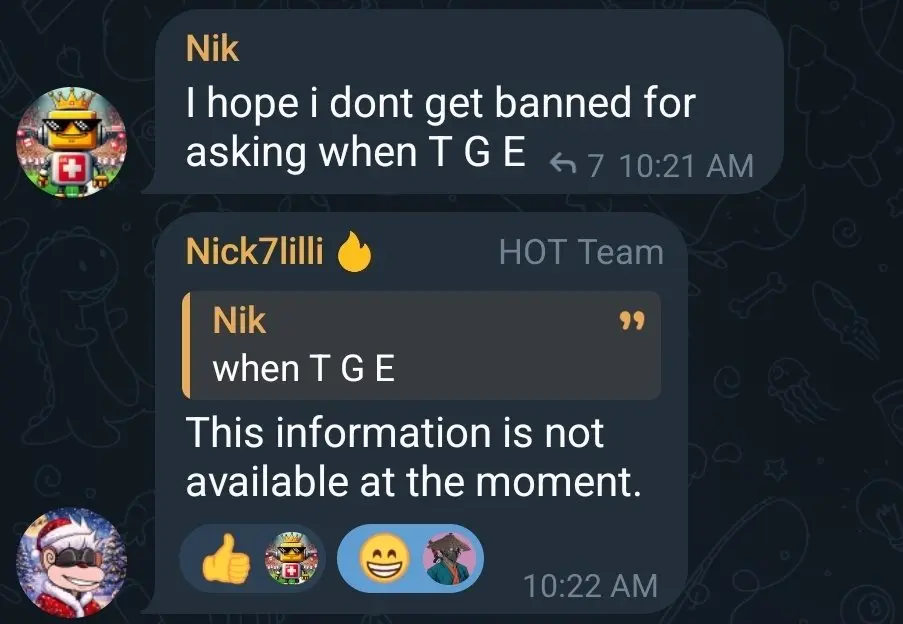Open the samurai avatar in grin reaction

tap(449, 558)
